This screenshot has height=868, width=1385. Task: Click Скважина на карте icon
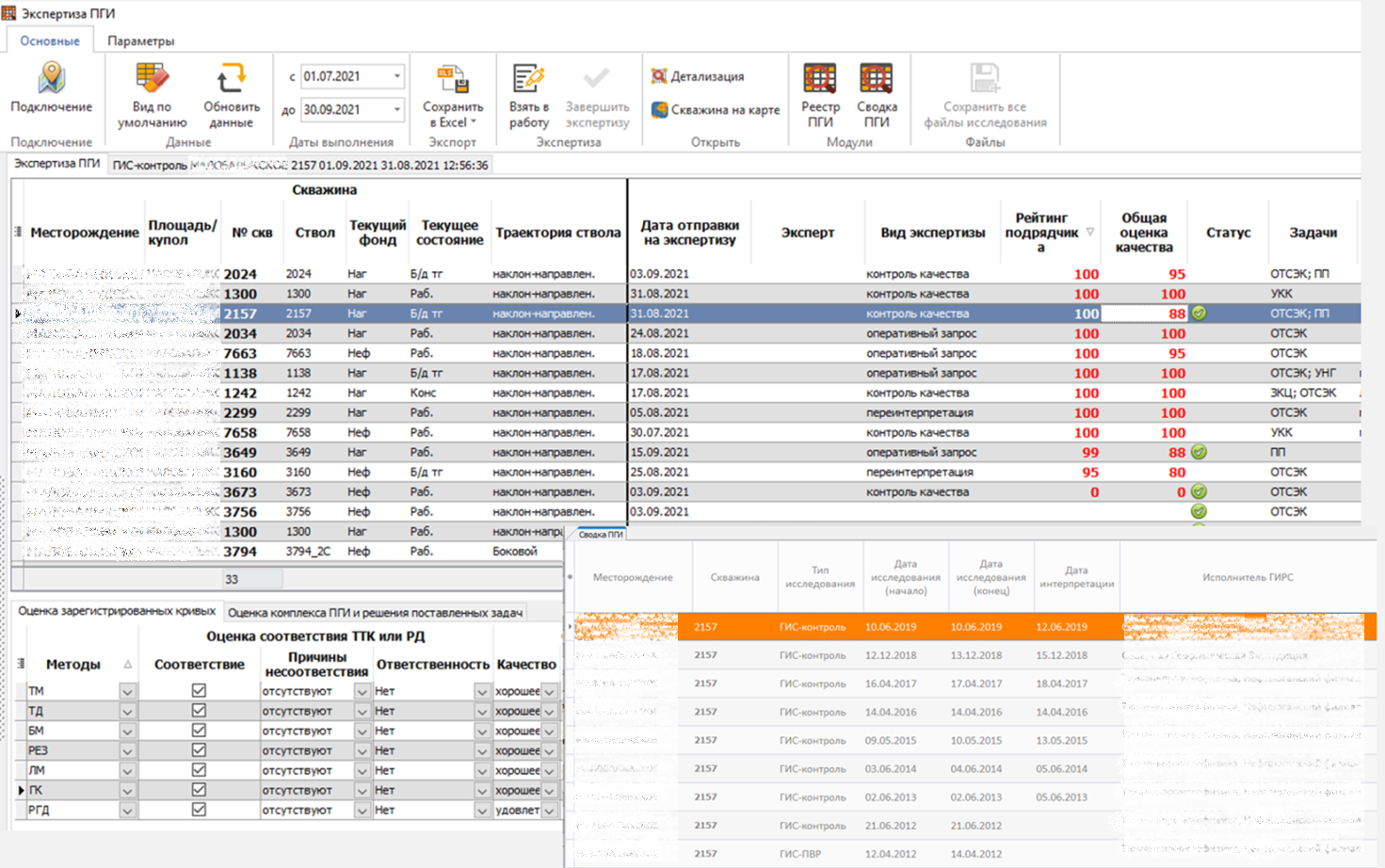(659, 110)
